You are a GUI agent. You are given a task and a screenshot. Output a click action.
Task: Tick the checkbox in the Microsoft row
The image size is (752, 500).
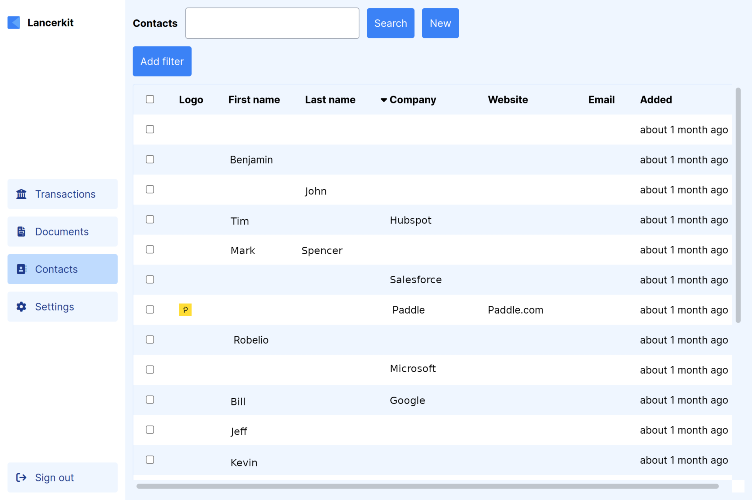[150, 370]
